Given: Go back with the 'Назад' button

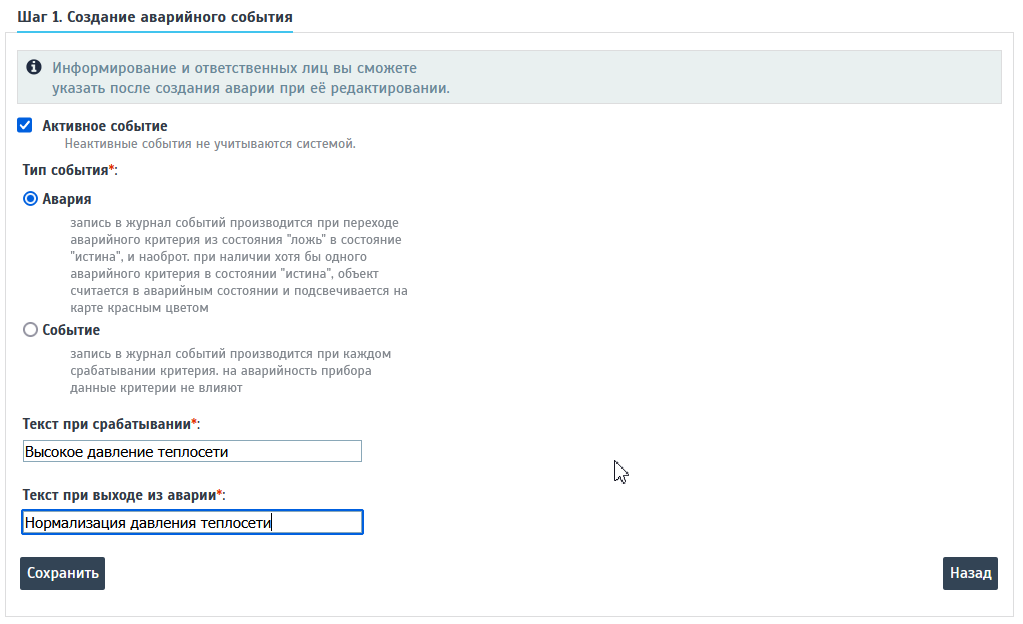Looking at the screenshot, I should point(970,573).
